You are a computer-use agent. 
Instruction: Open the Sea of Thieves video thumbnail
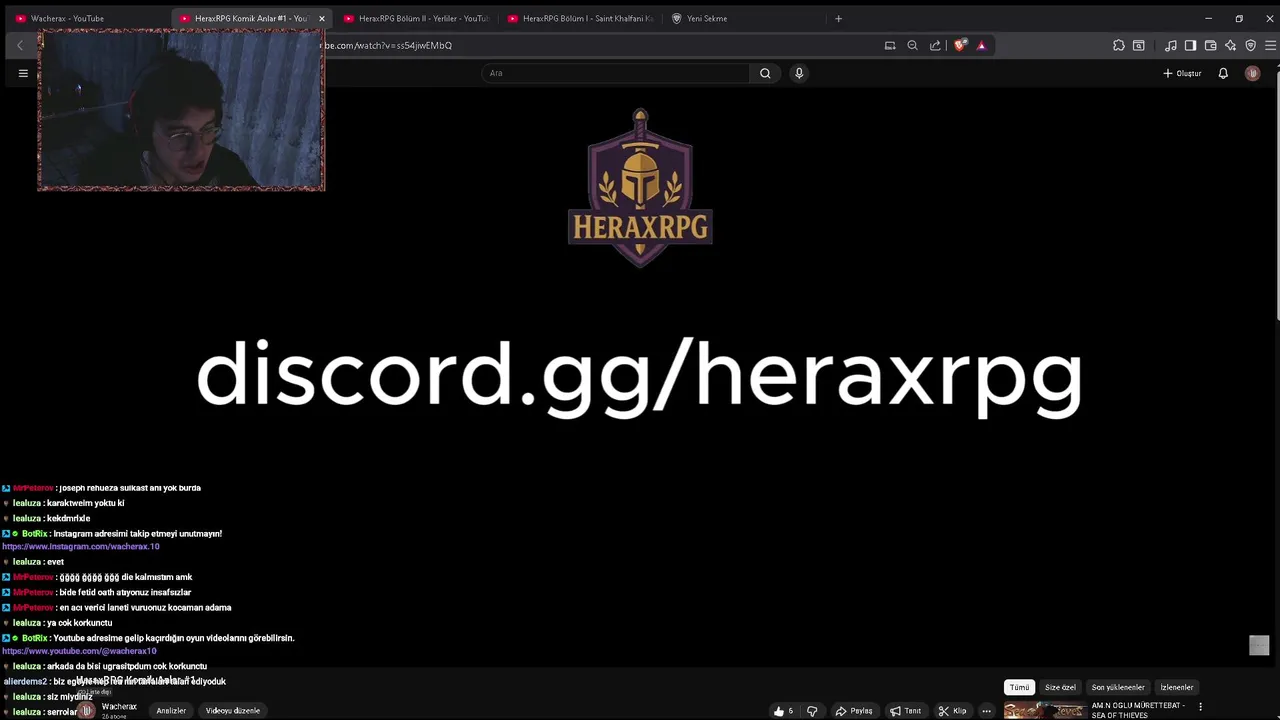(1044, 710)
